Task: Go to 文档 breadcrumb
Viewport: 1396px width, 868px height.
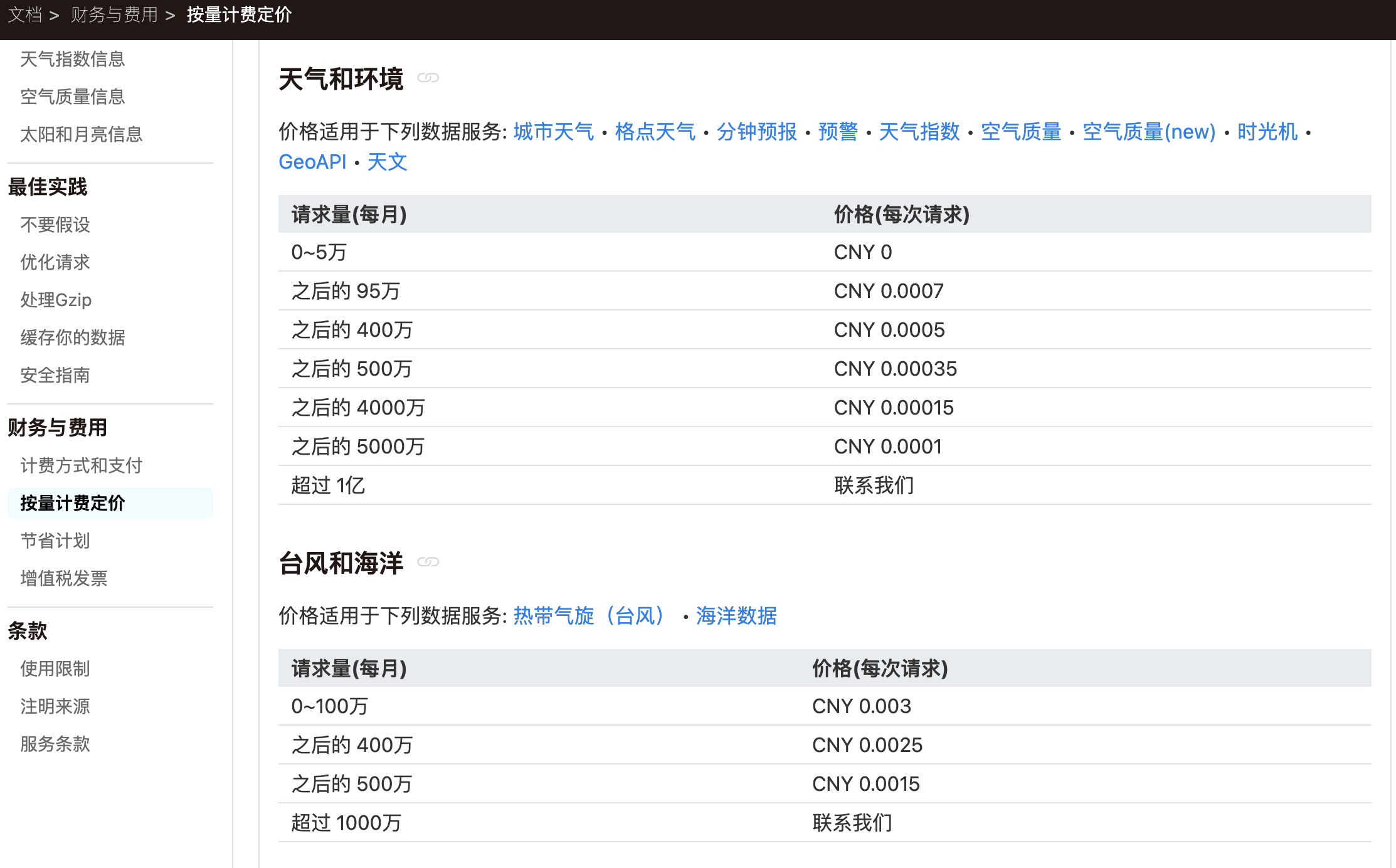Action: (x=25, y=14)
